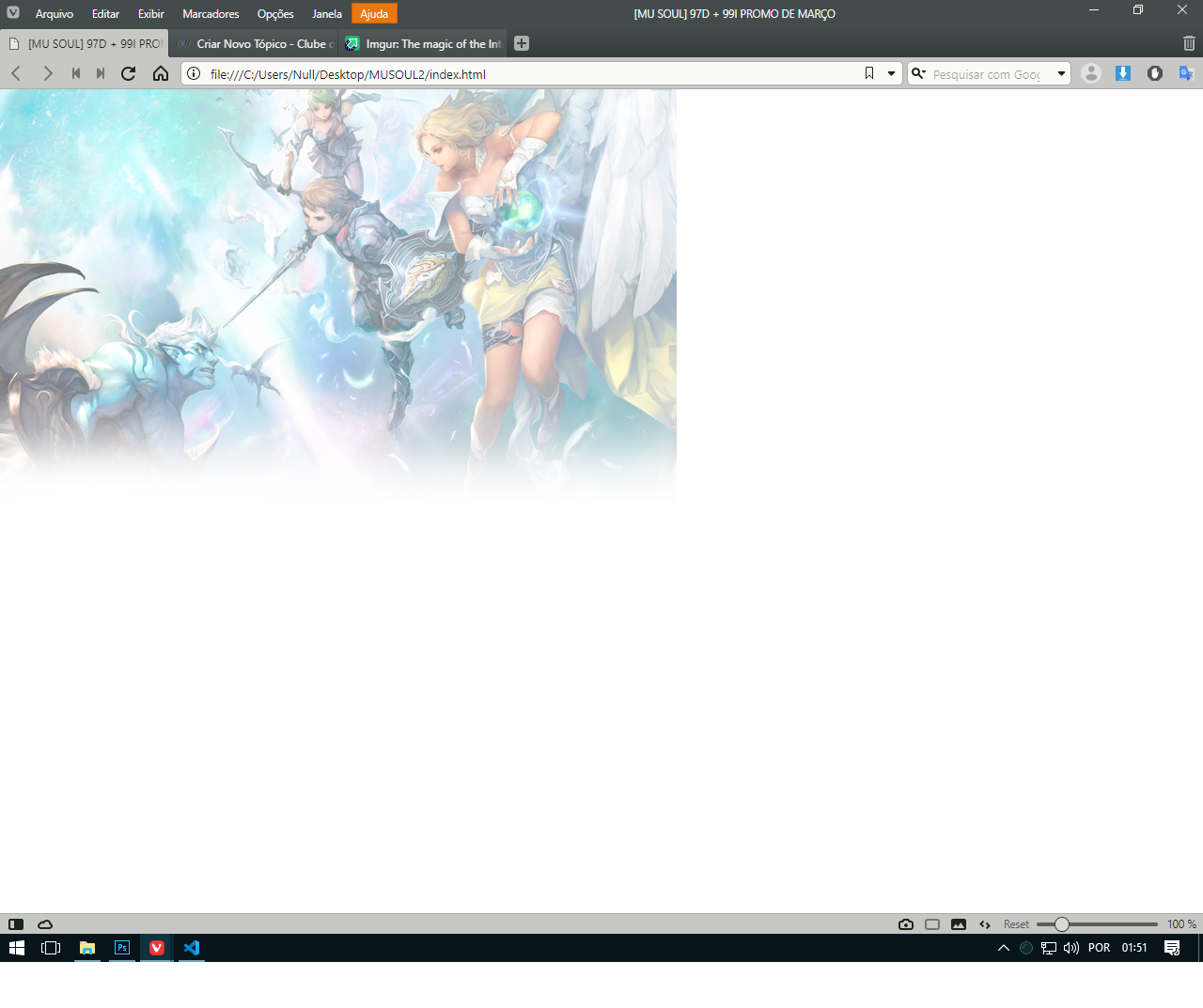Capture page with camera icon
The height and width of the screenshot is (1008, 1203).
pyautogui.click(x=906, y=924)
